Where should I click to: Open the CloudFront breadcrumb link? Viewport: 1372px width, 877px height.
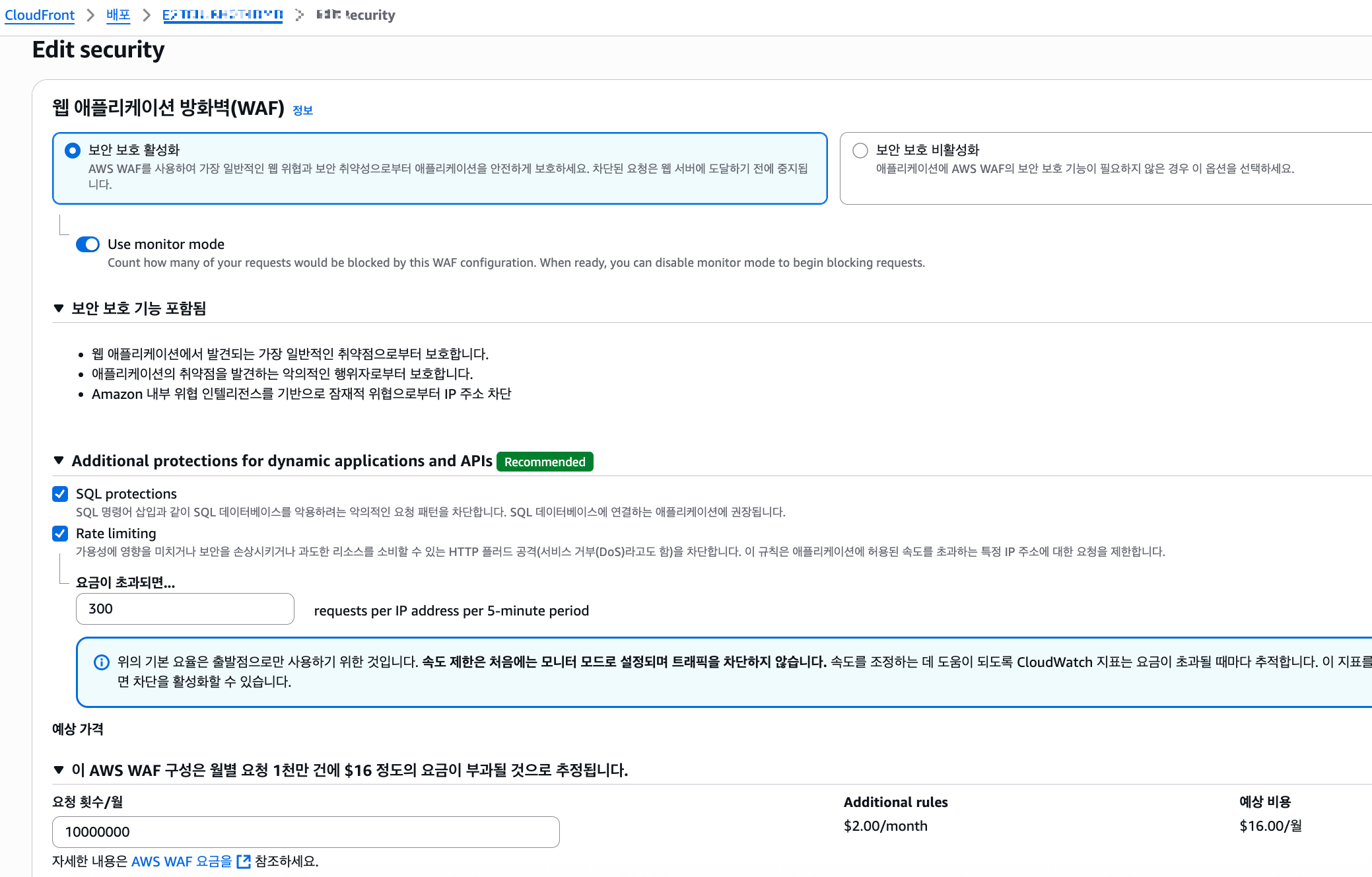(x=40, y=15)
